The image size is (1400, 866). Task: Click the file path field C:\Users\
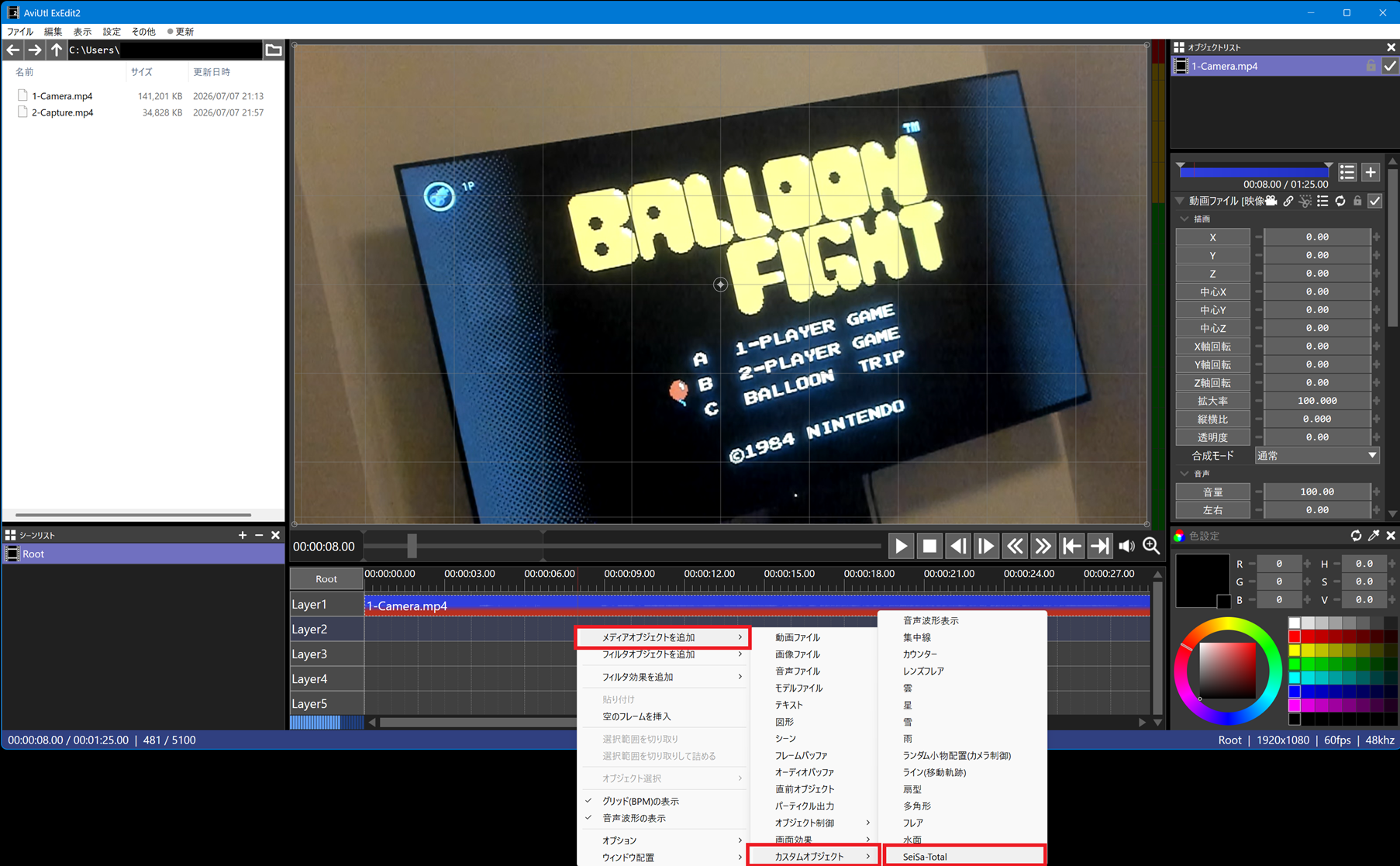[164, 50]
